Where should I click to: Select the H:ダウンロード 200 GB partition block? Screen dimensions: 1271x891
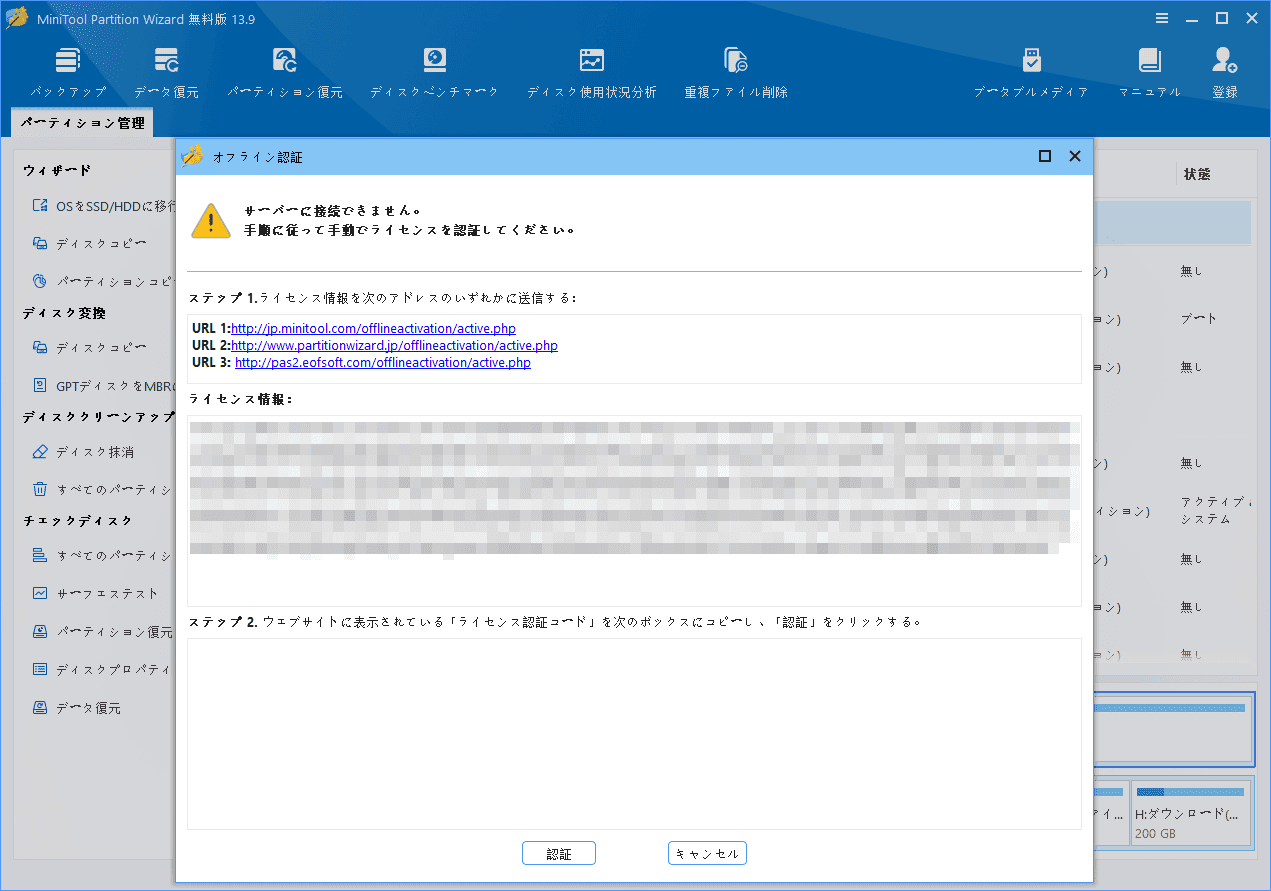point(1191,814)
